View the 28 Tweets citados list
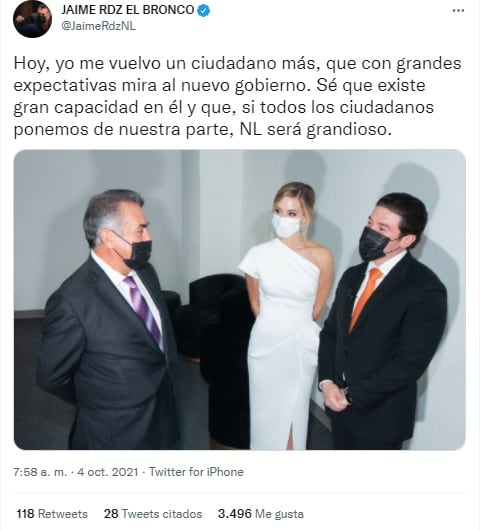480x530 pixels. click(x=153, y=514)
